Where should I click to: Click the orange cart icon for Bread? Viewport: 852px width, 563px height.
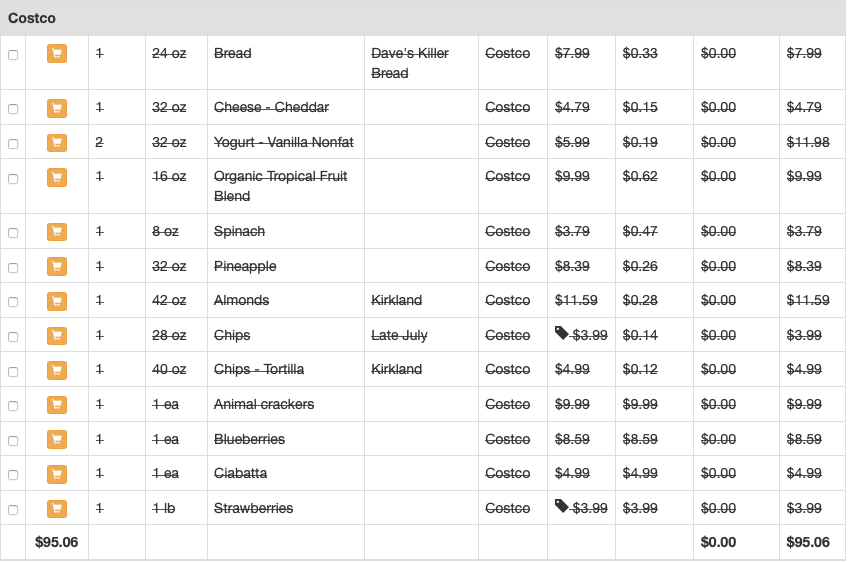point(57,54)
